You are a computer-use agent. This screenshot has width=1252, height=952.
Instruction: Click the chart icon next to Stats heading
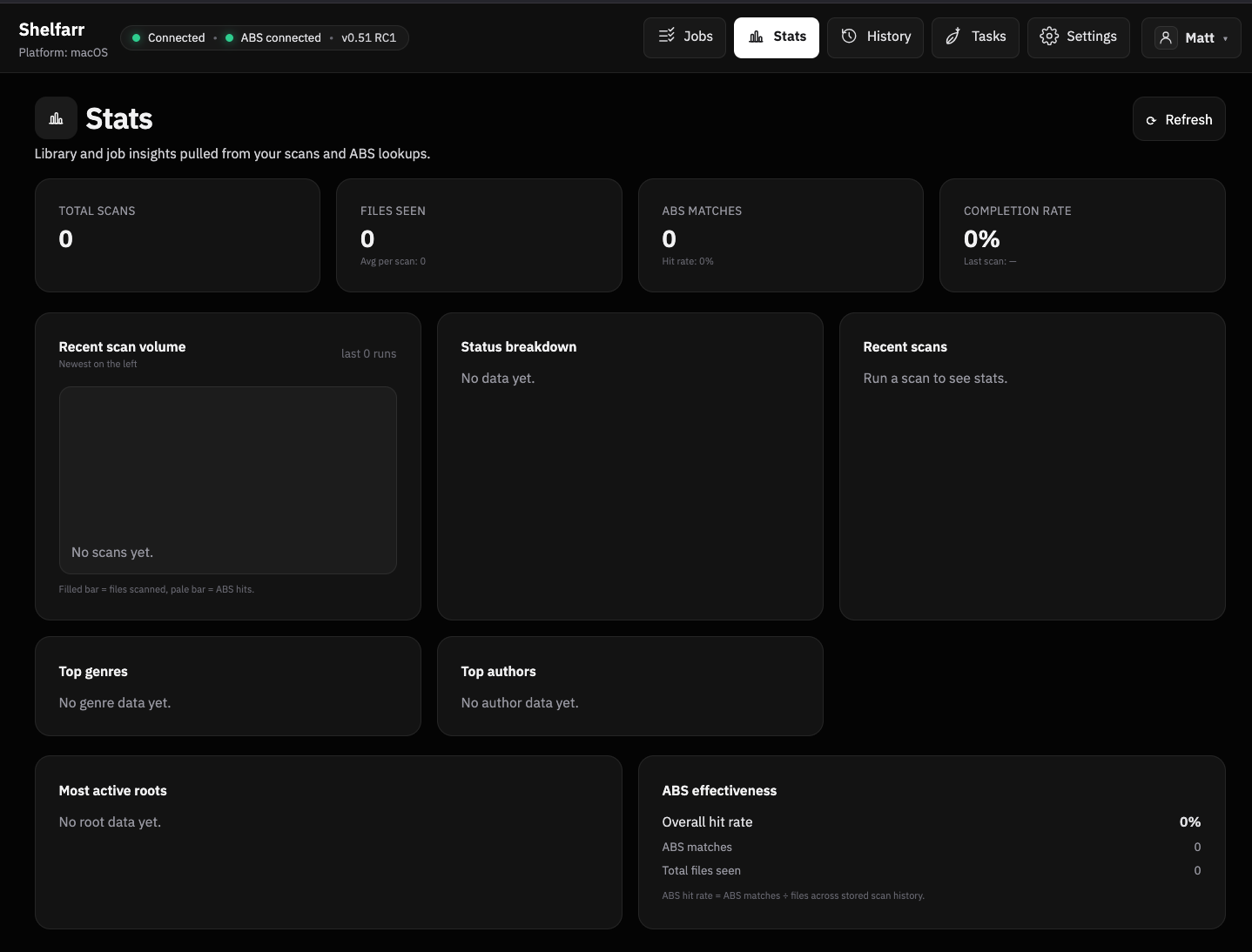[55, 117]
